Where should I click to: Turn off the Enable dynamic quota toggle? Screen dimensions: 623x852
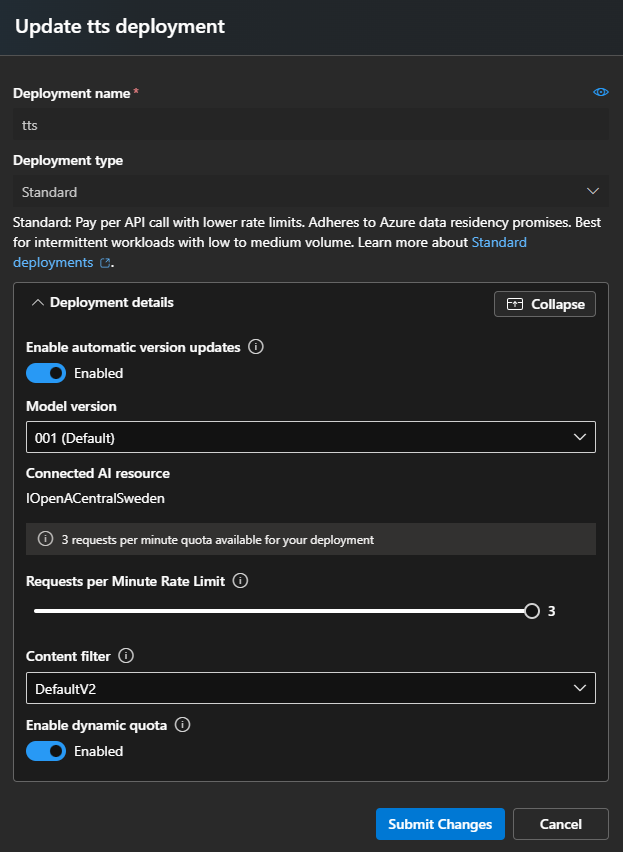click(x=45, y=751)
